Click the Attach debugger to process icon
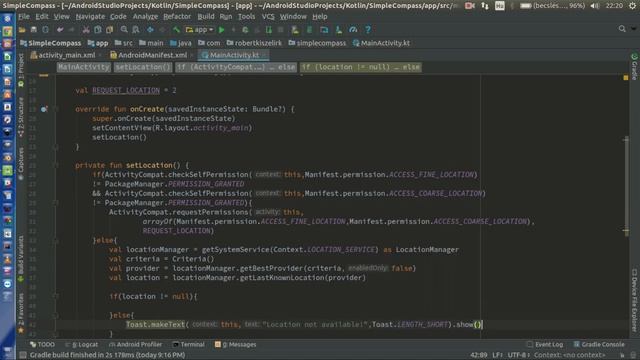This screenshot has height=360, width=640. [x=269, y=30]
